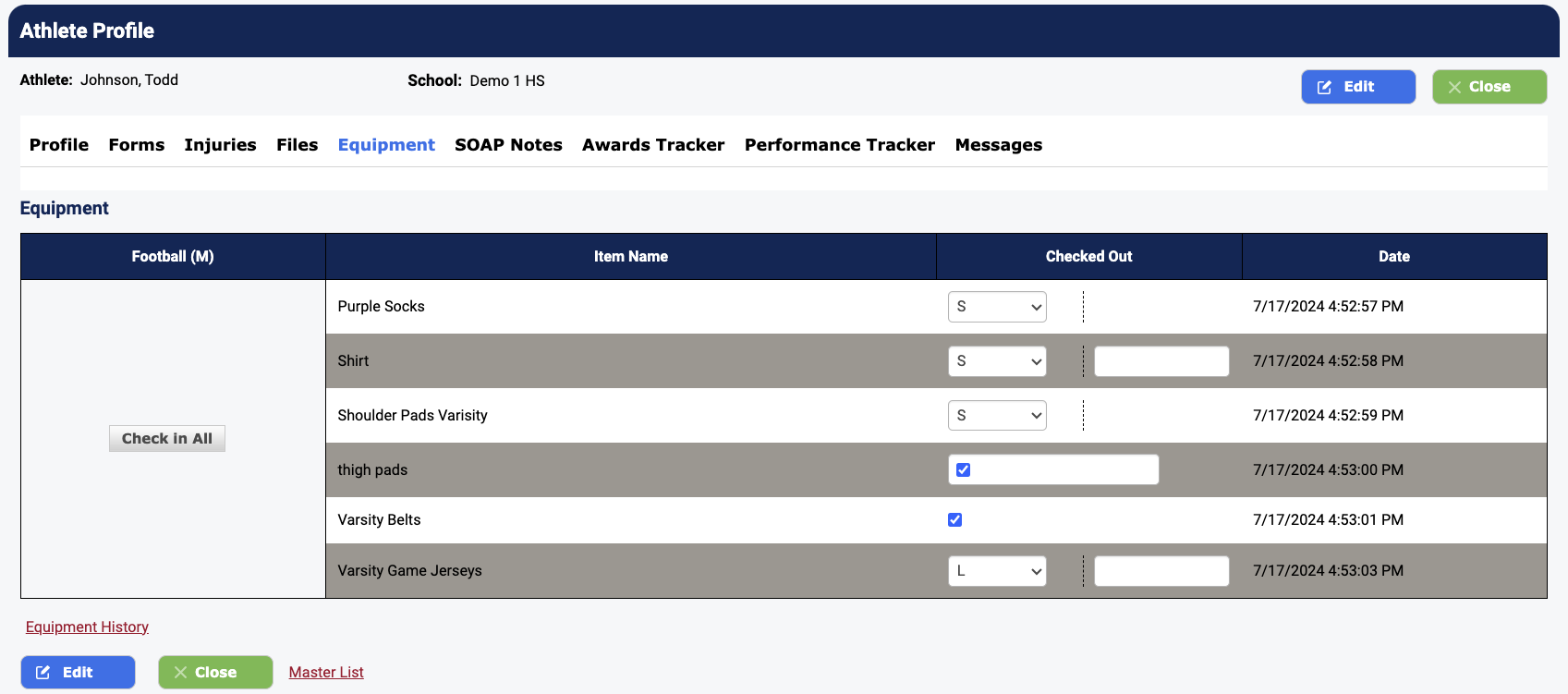Uncheck the Varsity Belts checkbox
This screenshot has width=1568, height=694.
[954, 519]
